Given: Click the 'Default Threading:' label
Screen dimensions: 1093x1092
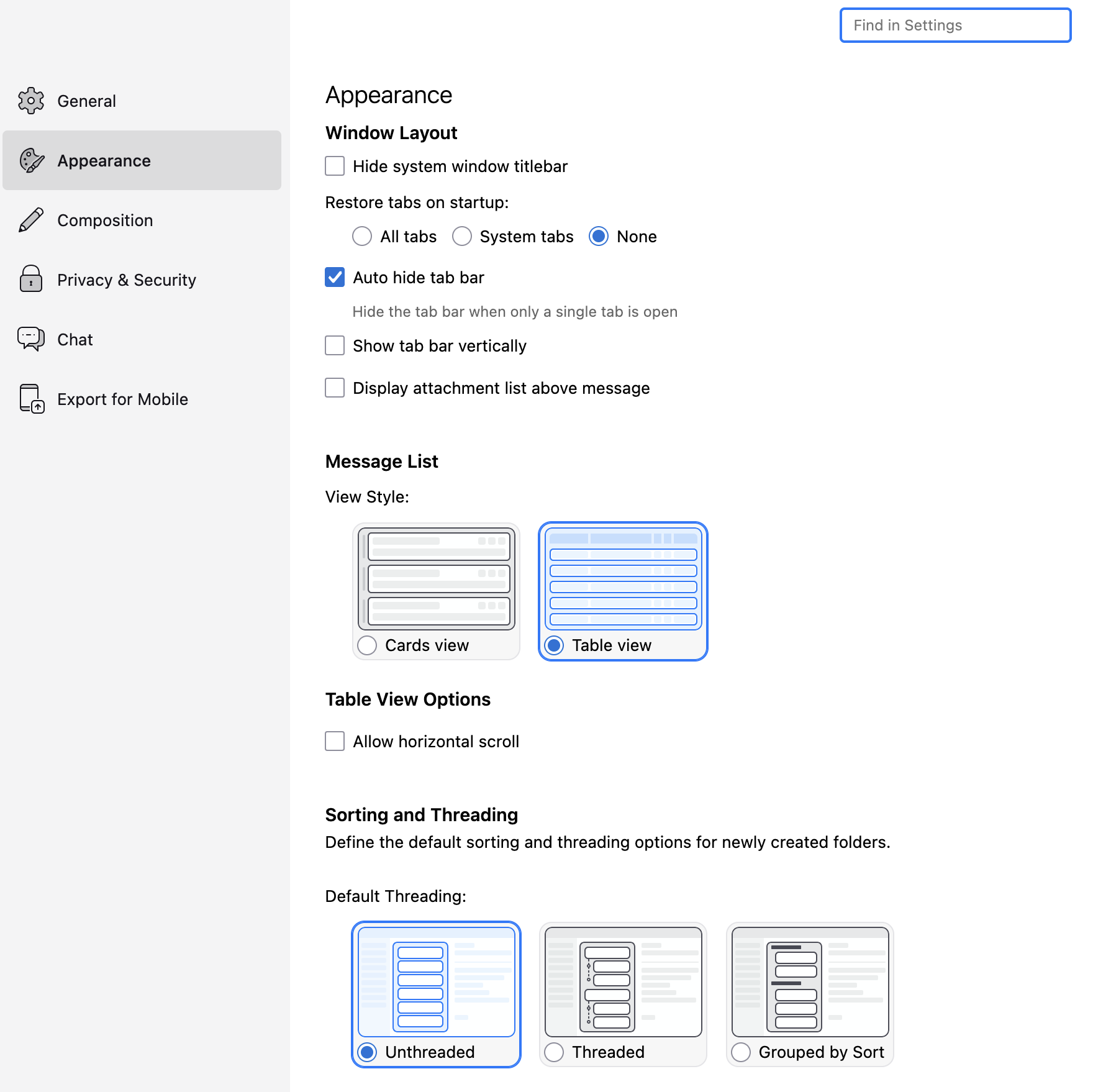Looking at the screenshot, I should 396,896.
